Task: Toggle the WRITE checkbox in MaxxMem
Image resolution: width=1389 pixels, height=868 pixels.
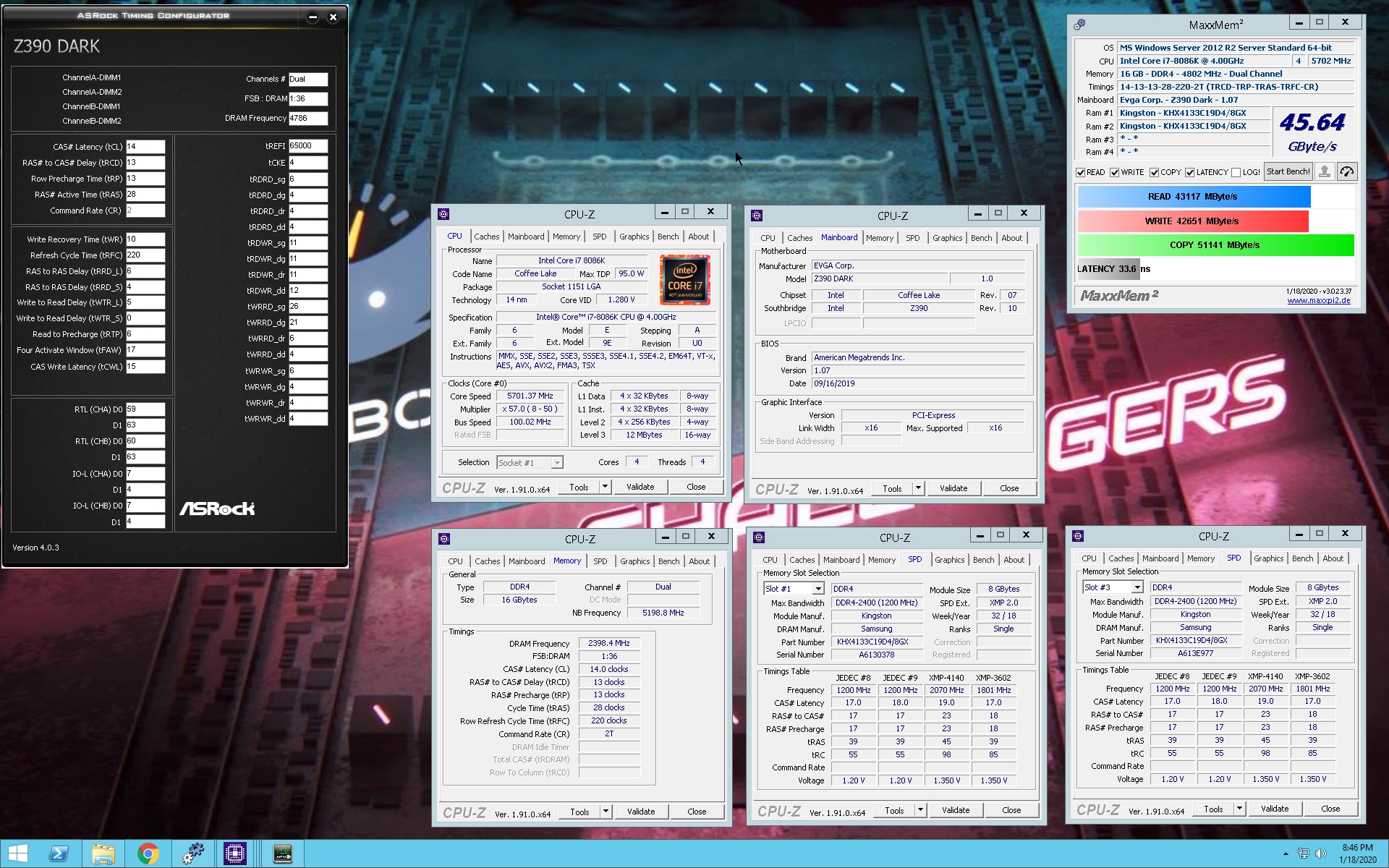Action: (1115, 172)
